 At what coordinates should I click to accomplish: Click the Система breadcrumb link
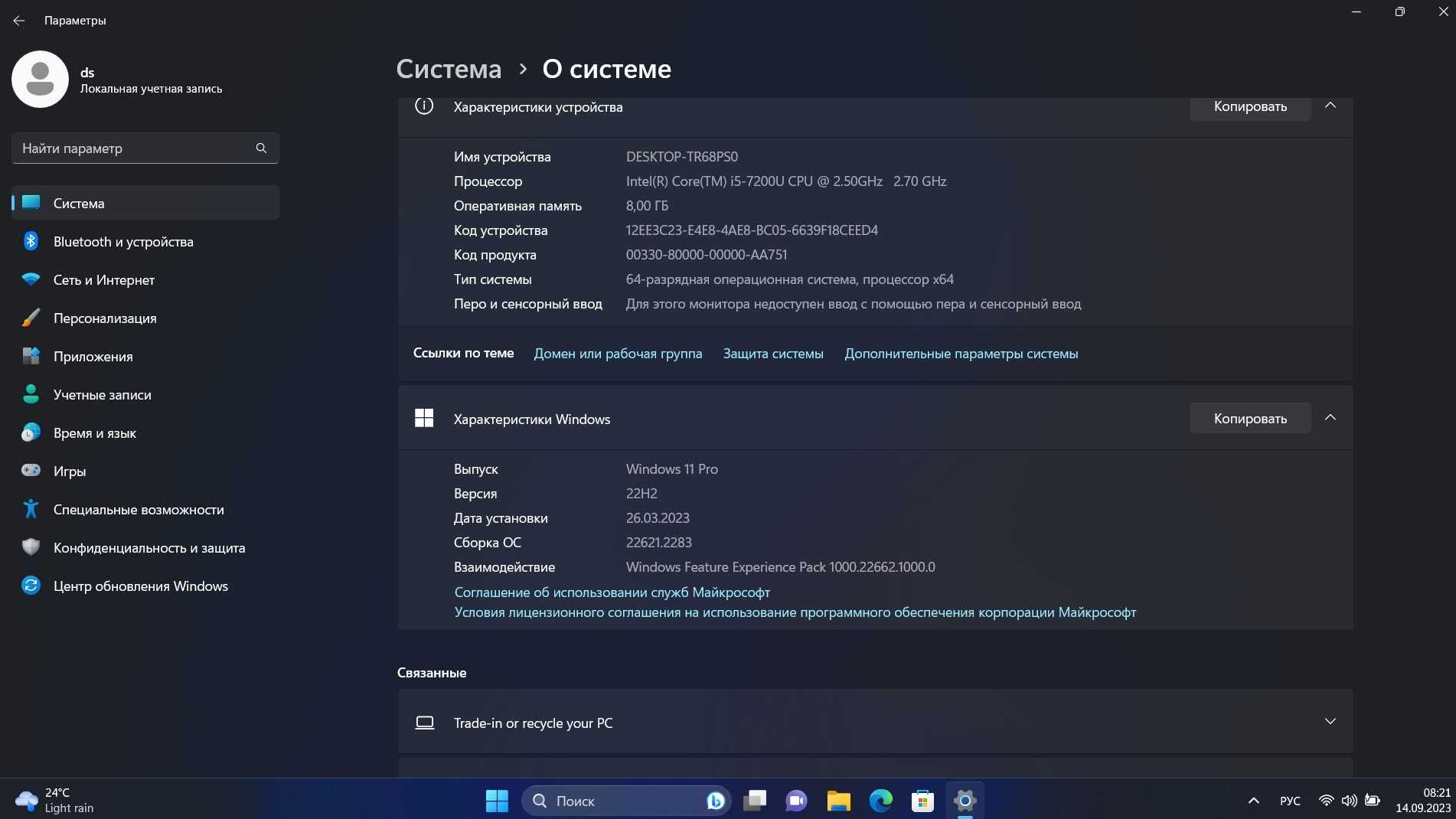(x=449, y=69)
